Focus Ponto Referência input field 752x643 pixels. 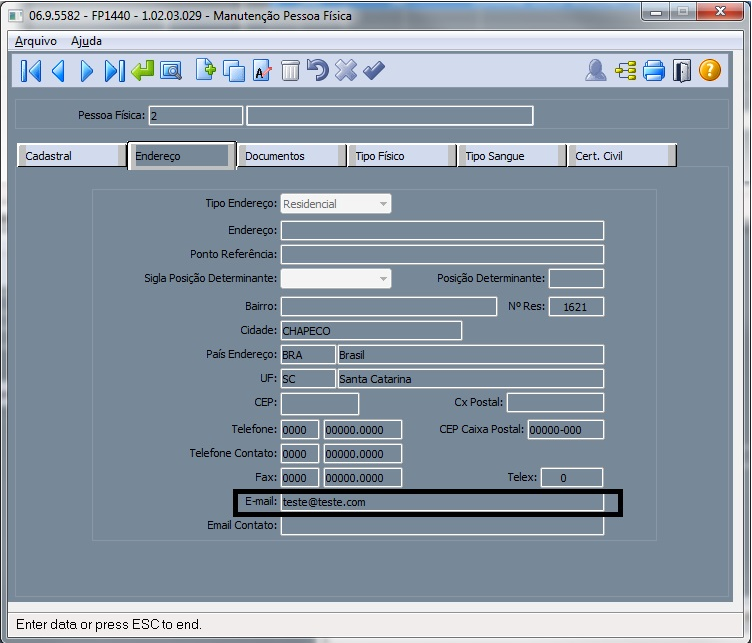[x=442, y=255]
